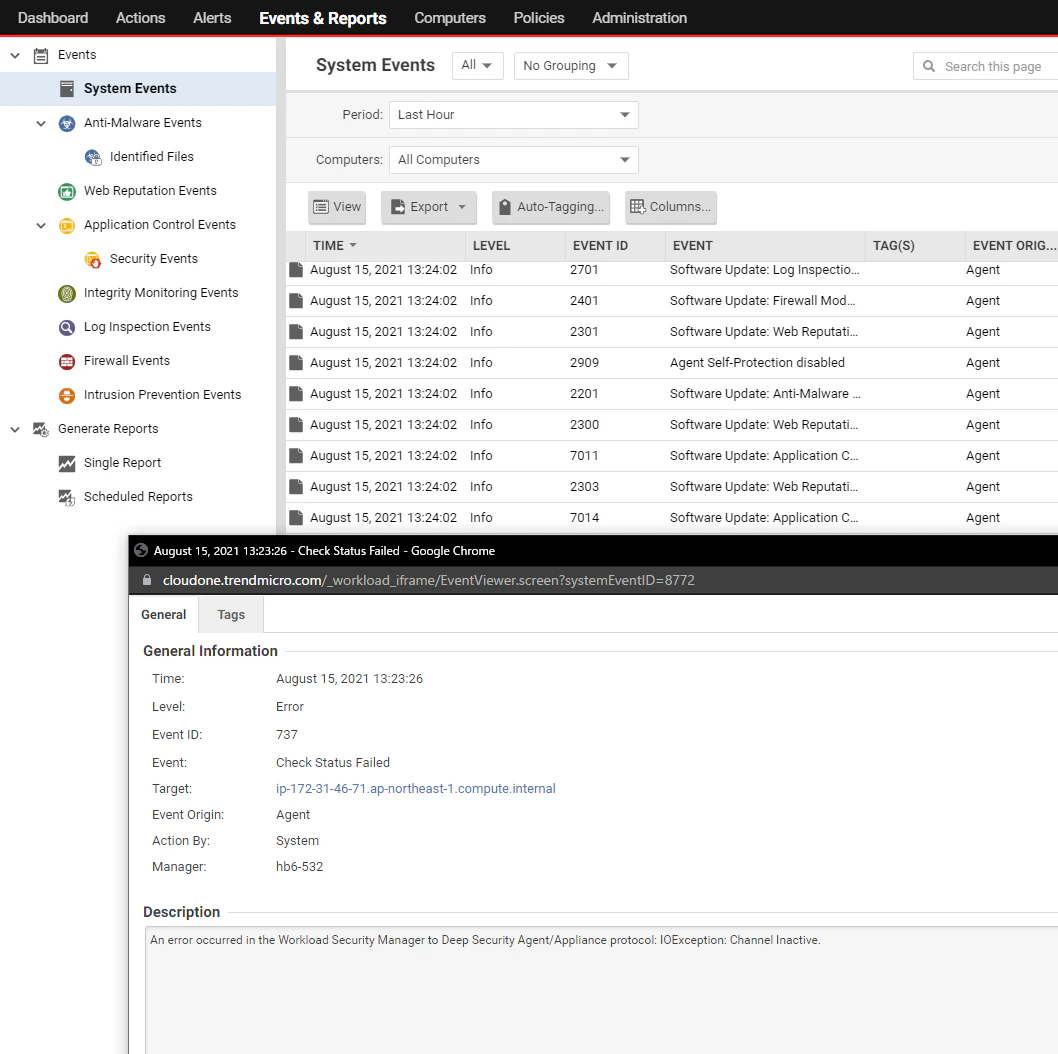Image resolution: width=1058 pixels, height=1054 pixels.
Task: Click document icon of event 7011 row
Action: point(296,456)
